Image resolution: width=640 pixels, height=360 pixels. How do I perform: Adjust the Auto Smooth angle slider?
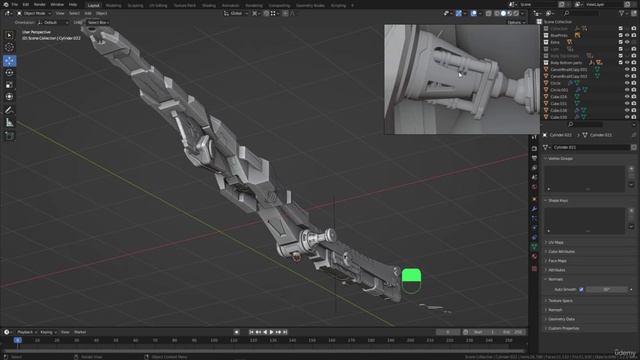point(607,289)
